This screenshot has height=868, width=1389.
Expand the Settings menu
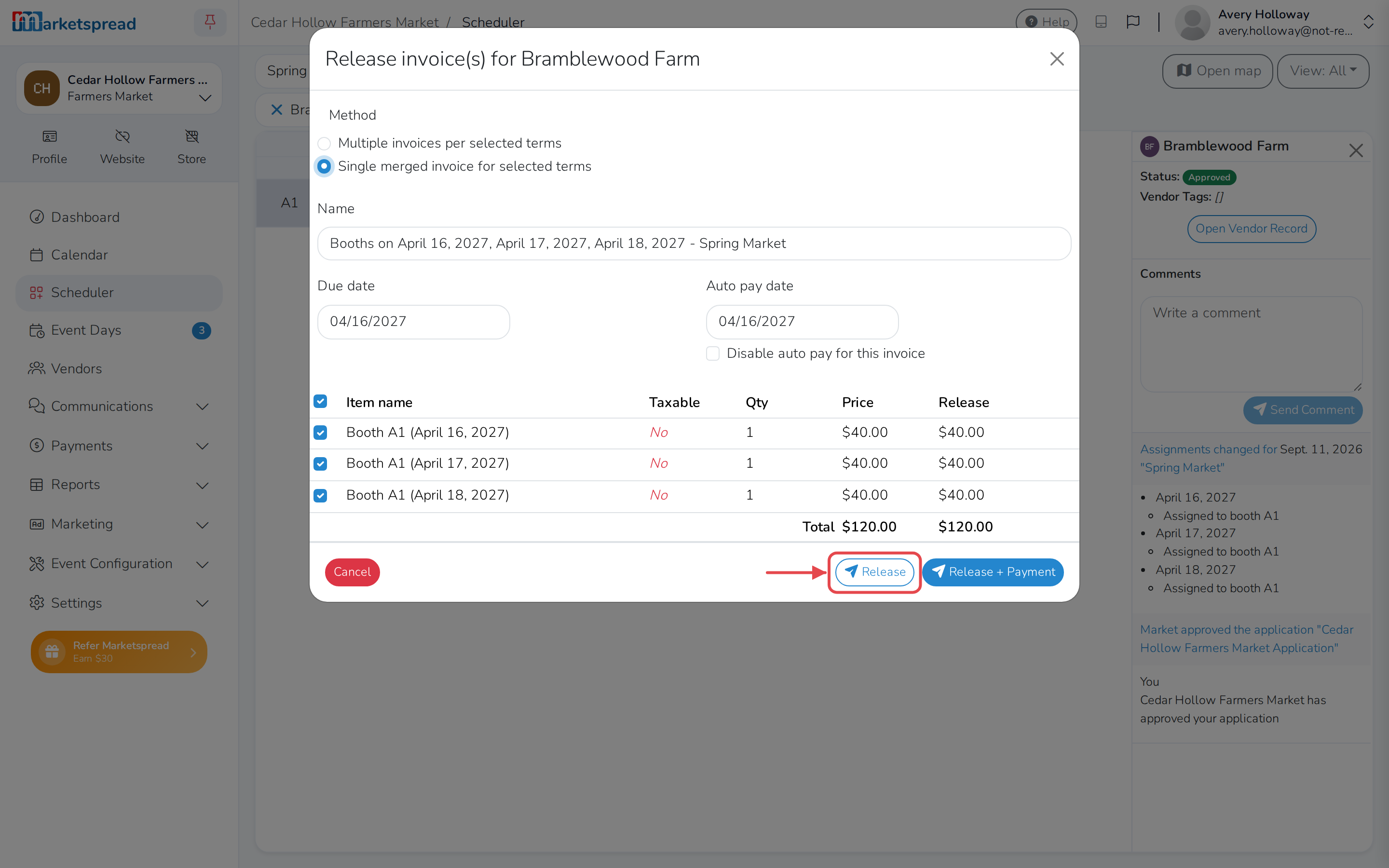[x=119, y=603]
